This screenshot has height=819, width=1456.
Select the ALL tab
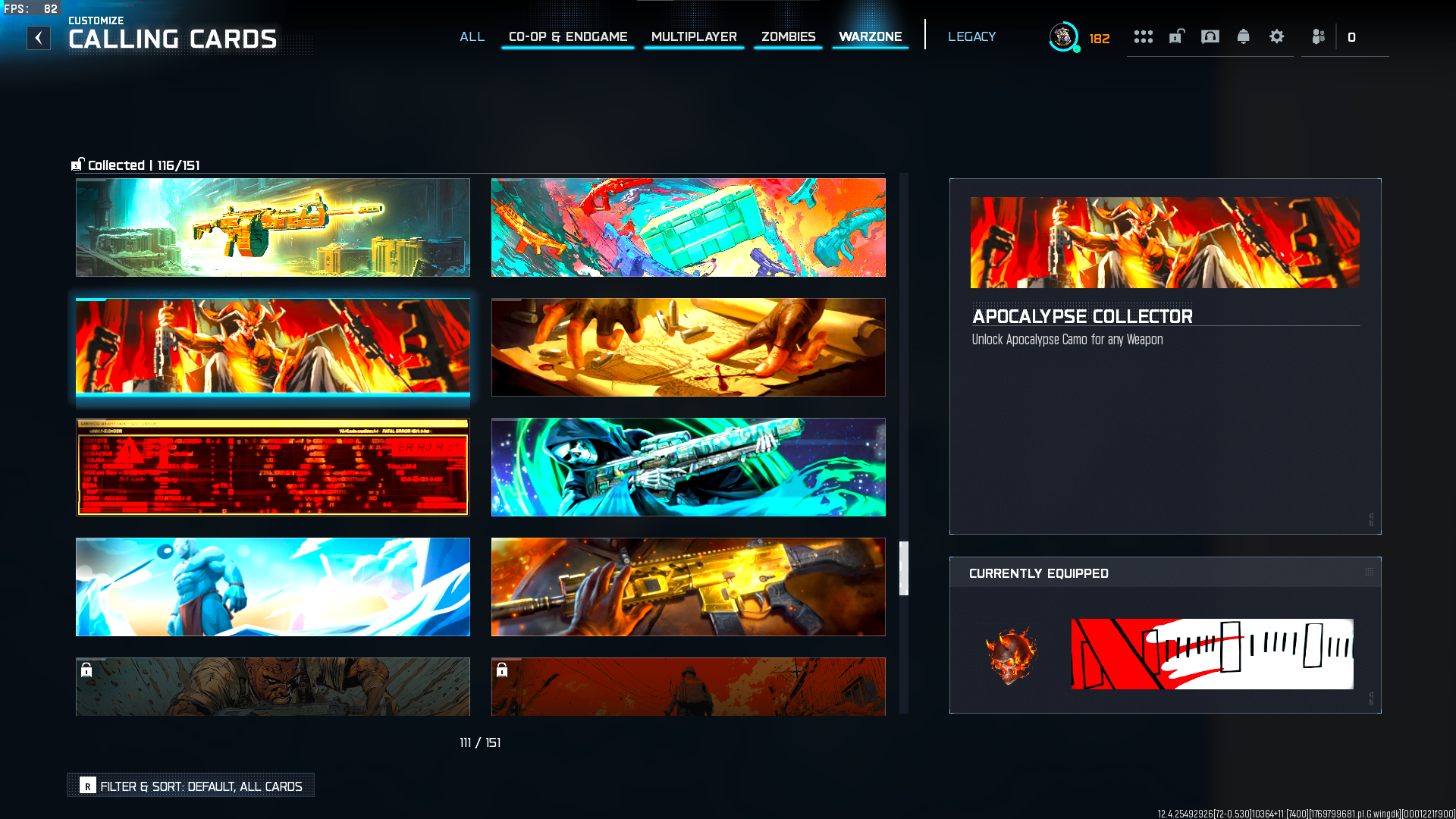[x=472, y=36]
